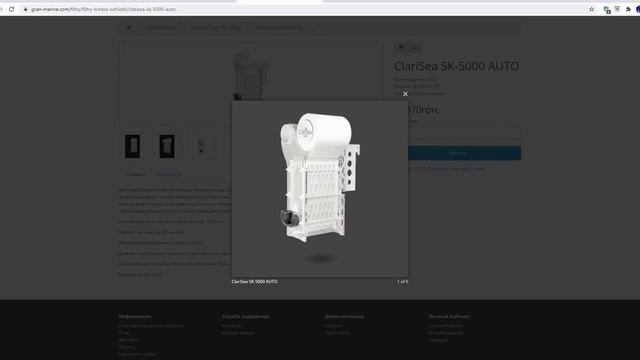Click the '1 of 5' image counter
Image resolution: width=640 pixels, height=360 pixels.
click(x=402, y=282)
